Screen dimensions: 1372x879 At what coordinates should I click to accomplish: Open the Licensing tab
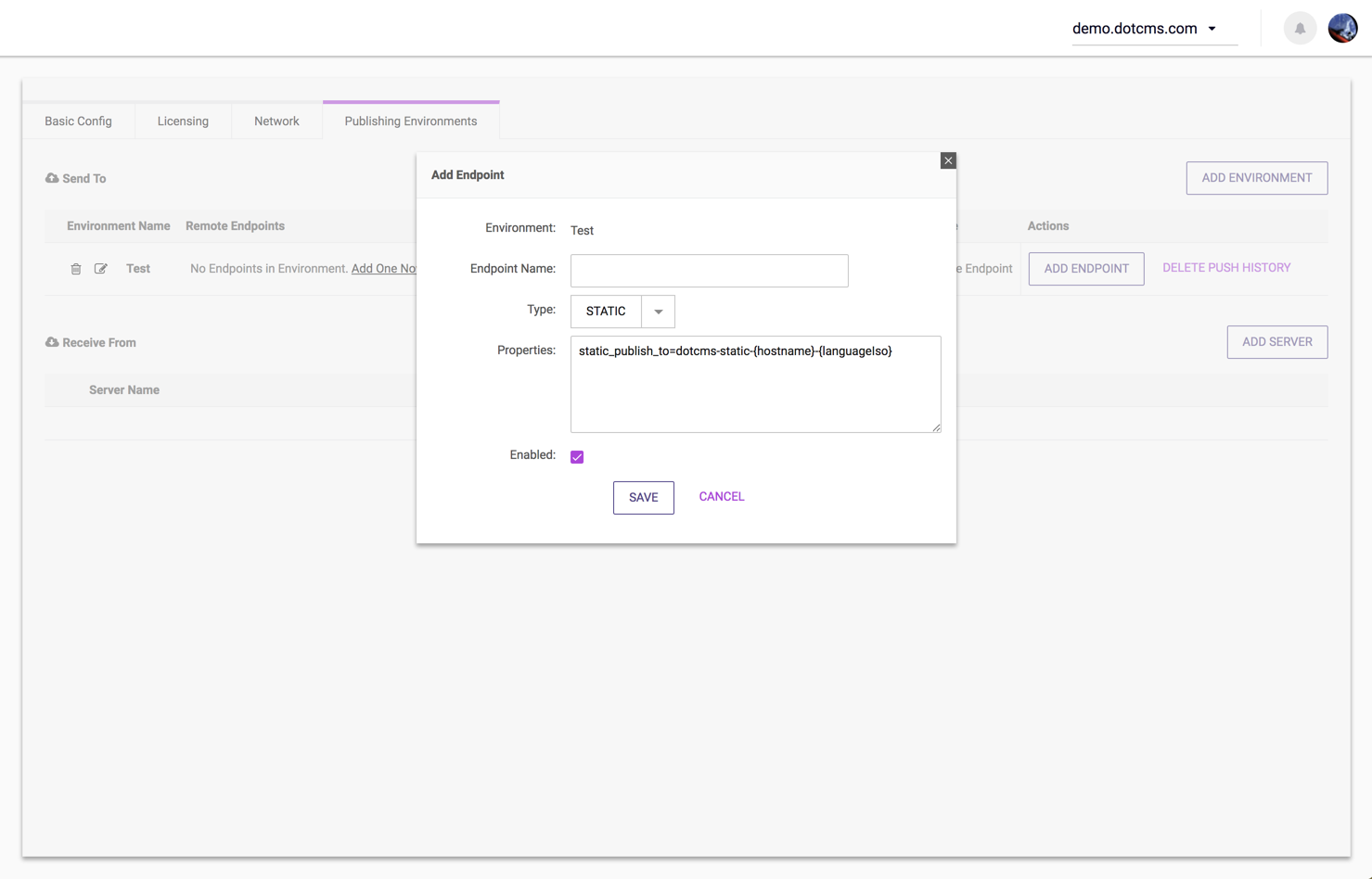click(x=183, y=121)
